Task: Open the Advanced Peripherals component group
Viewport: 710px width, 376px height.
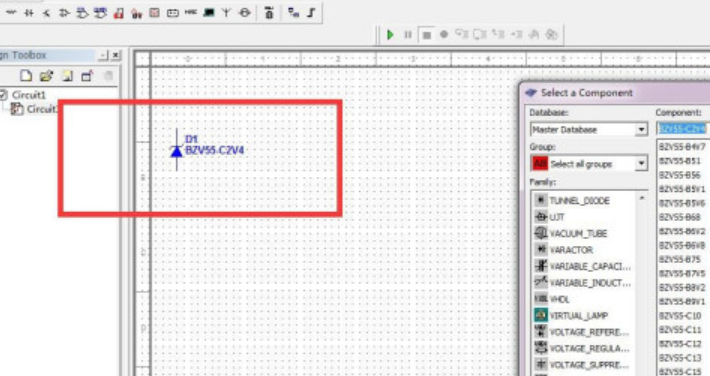Action: click(208, 13)
